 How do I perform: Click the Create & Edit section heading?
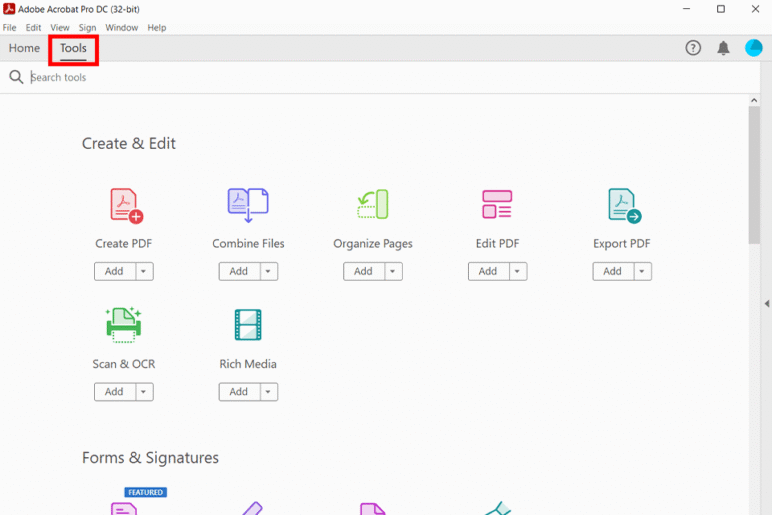click(x=129, y=143)
